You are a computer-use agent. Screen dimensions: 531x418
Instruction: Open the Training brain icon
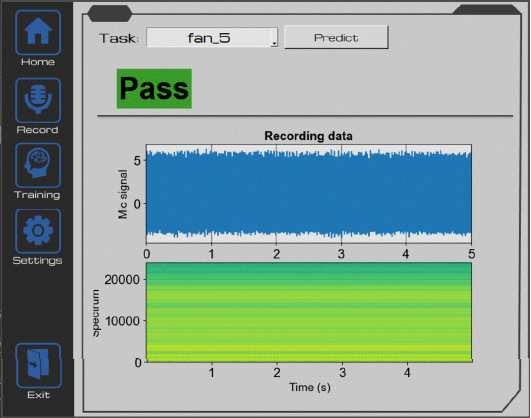tap(38, 165)
